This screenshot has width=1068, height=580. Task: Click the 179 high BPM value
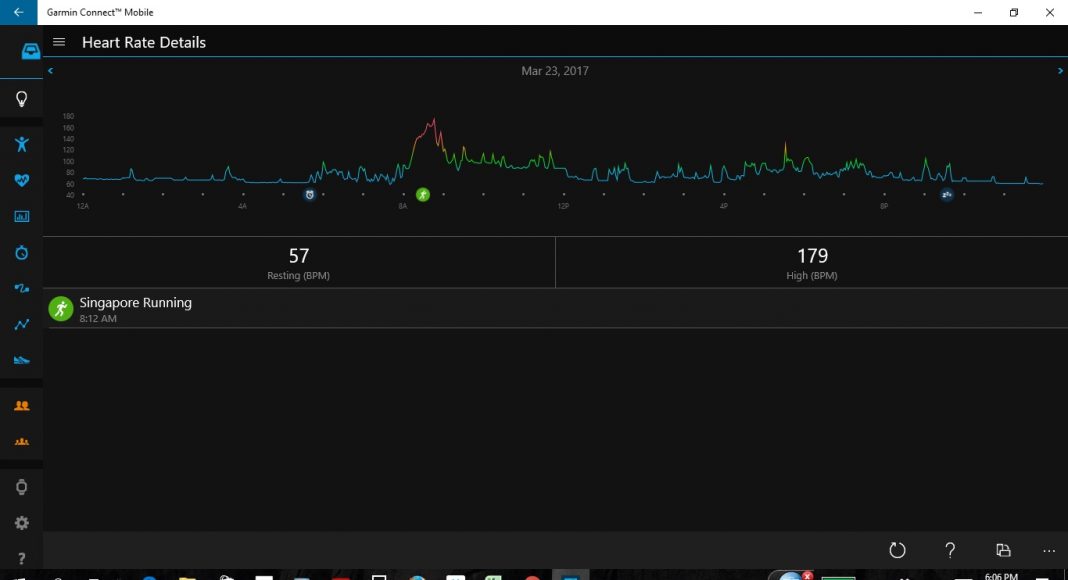(813, 256)
